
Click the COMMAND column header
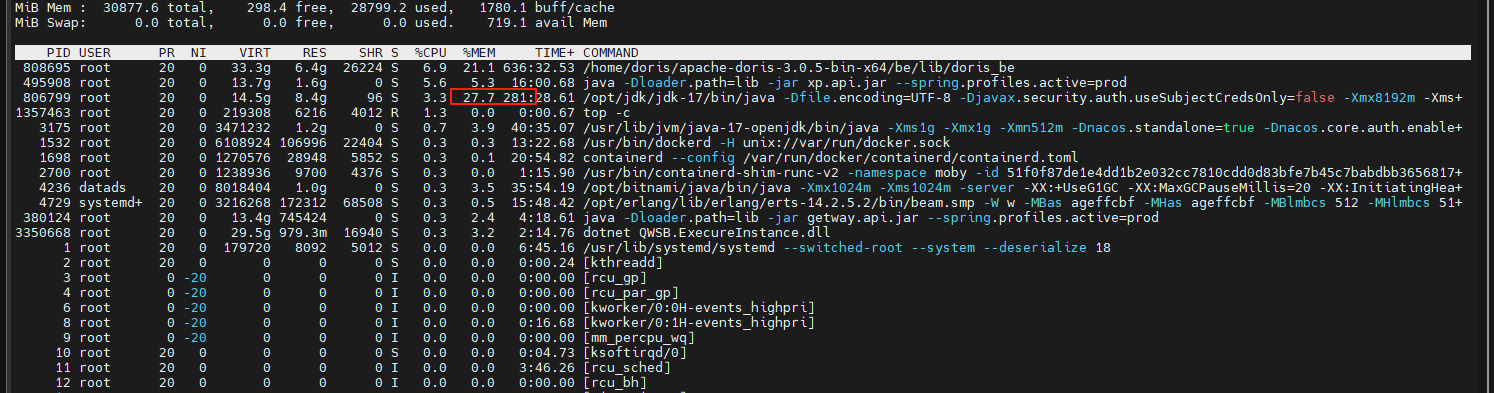tap(612, 52)
